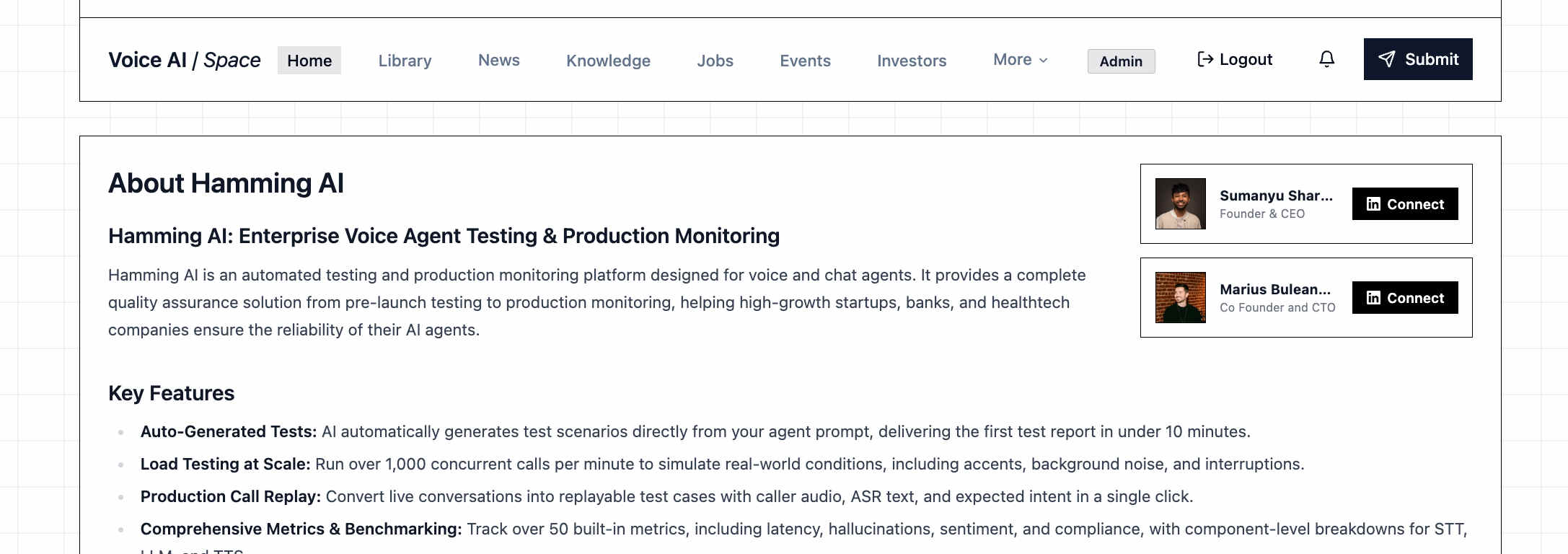Expand the More dropdown menu
The width and height of the screenshot is (1568, 554).
pyautogui.click(x=1020, y=60)
